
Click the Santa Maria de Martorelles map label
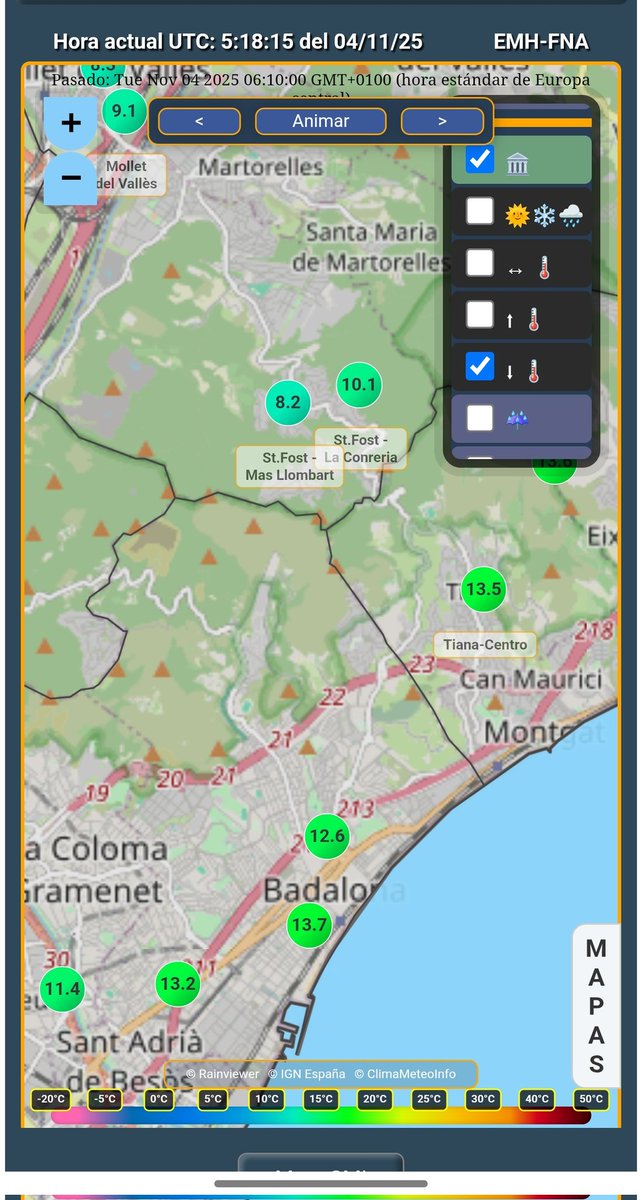[x=371, y=247]
